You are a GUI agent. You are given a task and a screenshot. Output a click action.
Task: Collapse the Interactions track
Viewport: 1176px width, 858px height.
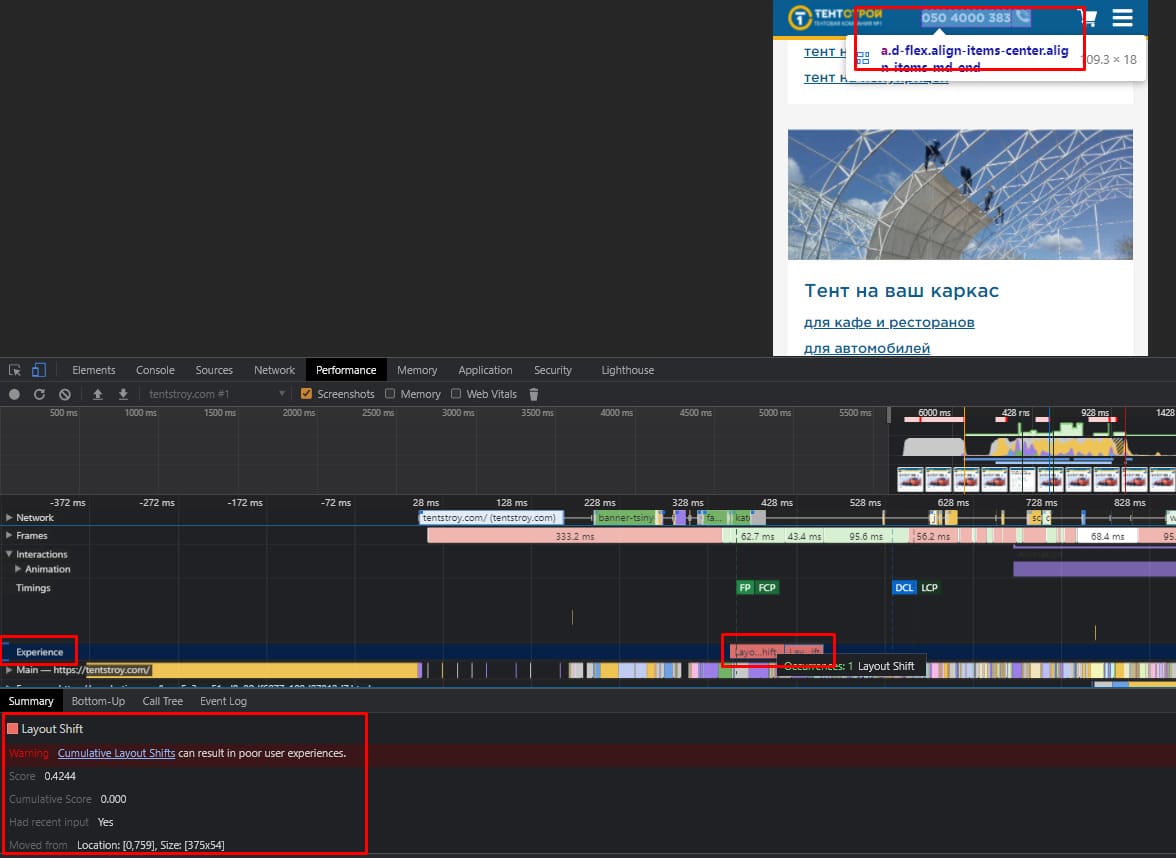(x=10, y=554)
